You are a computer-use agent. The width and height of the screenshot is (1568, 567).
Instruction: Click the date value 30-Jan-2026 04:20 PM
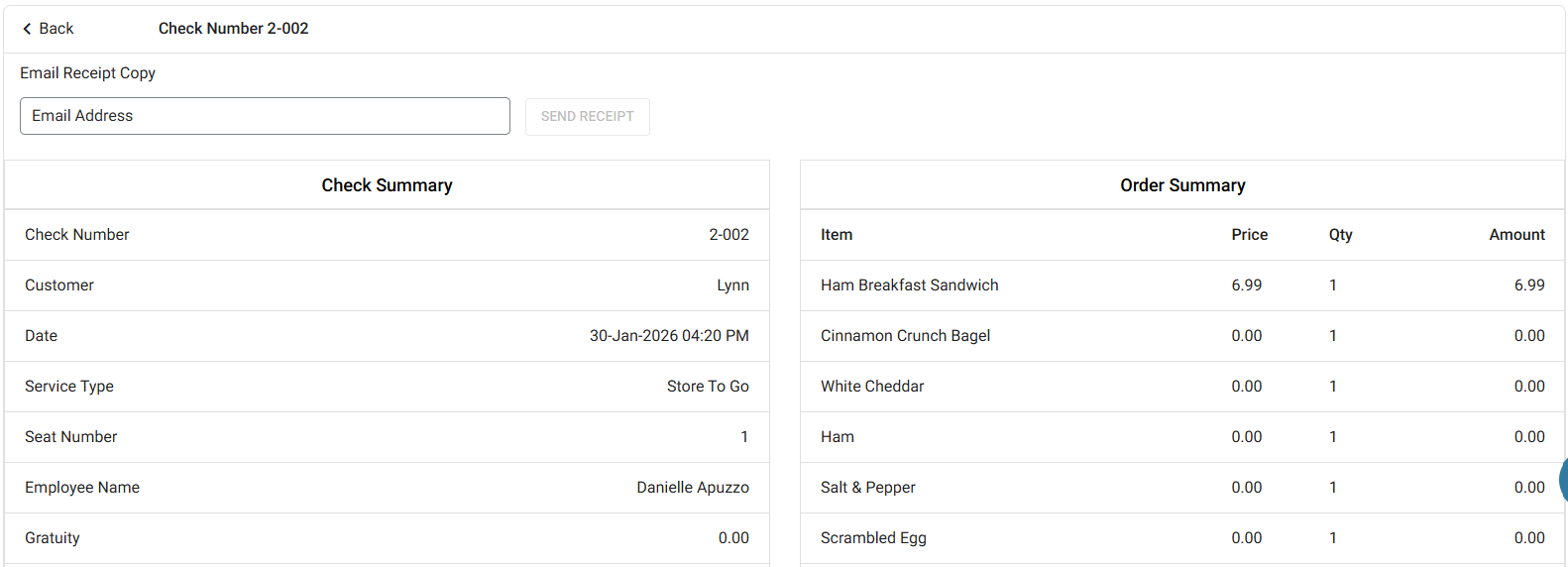pyautogui.click(x=669, y=336)
